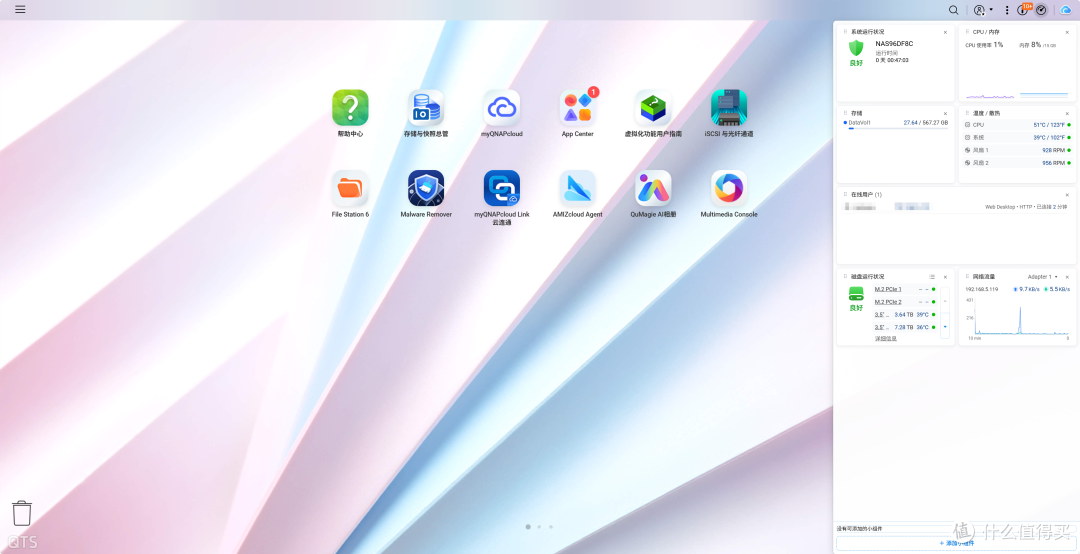
Task: Click 7.28 TB disk row
Action: (x=905, y=327)
